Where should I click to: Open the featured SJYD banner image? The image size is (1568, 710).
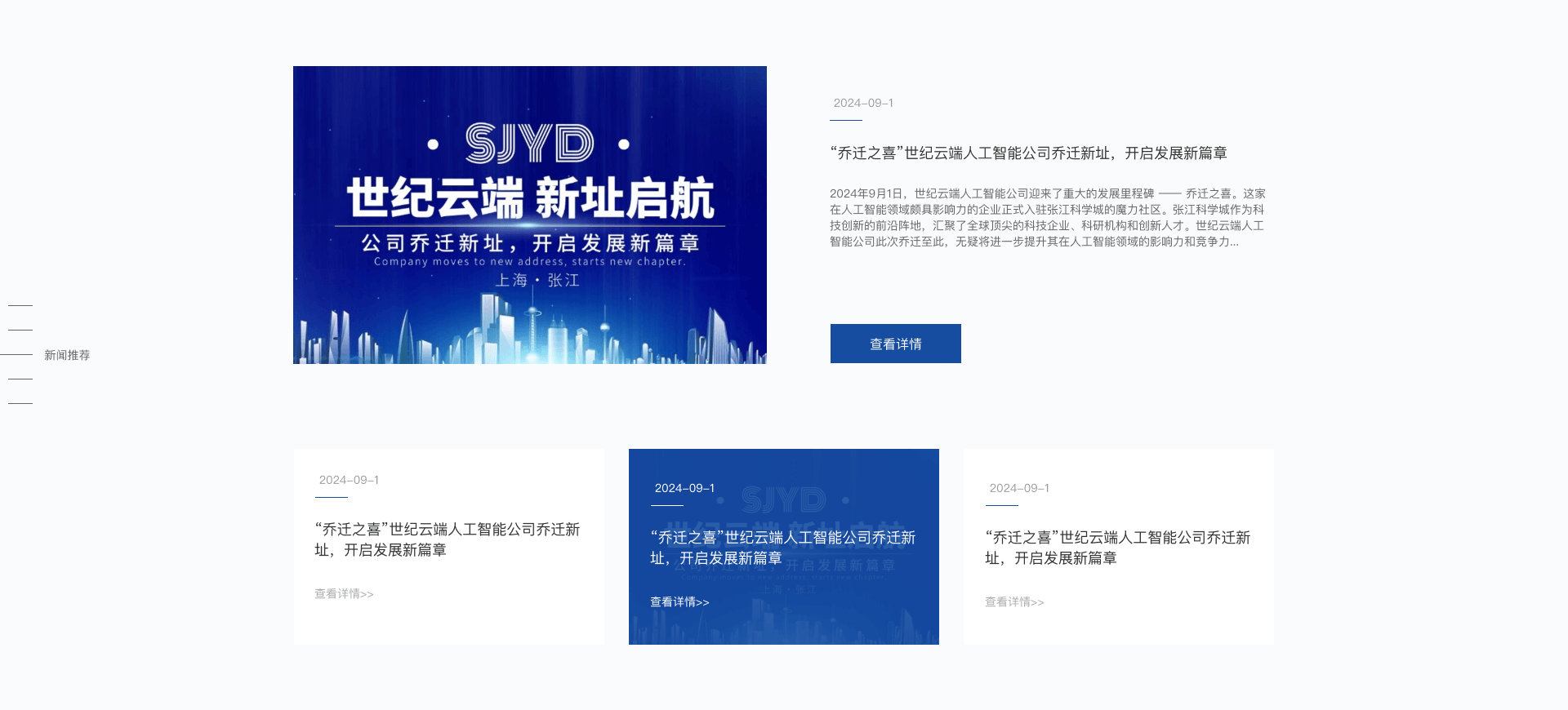529,215
